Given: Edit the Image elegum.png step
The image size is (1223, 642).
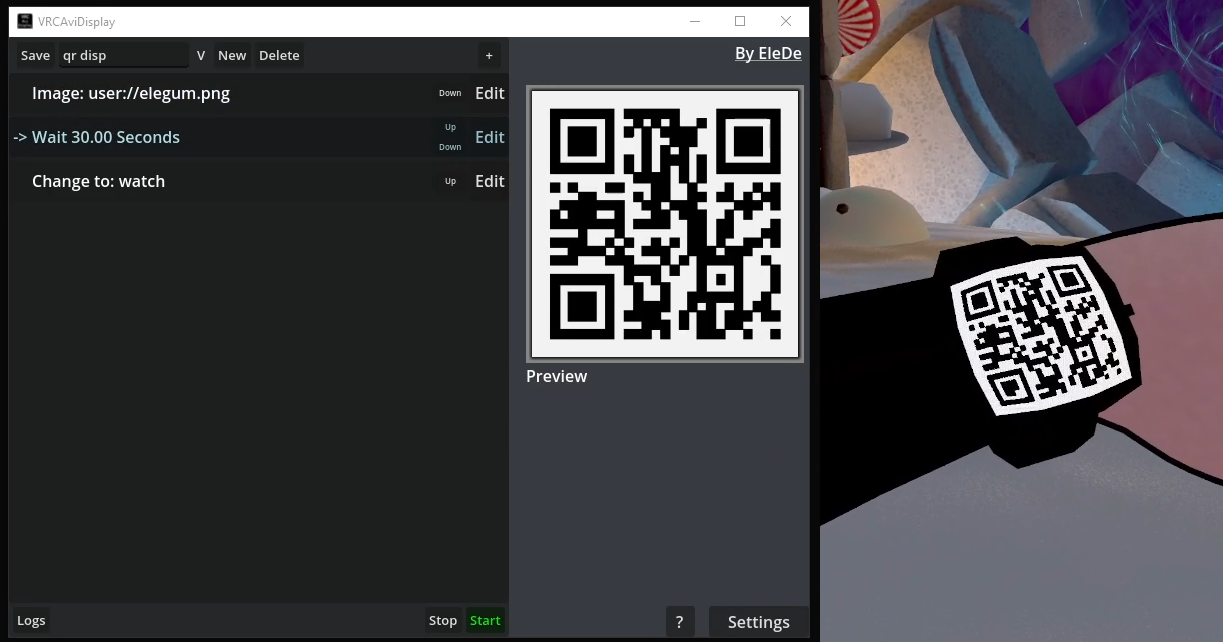Looking at the screenshot, I should coord(489,93).
